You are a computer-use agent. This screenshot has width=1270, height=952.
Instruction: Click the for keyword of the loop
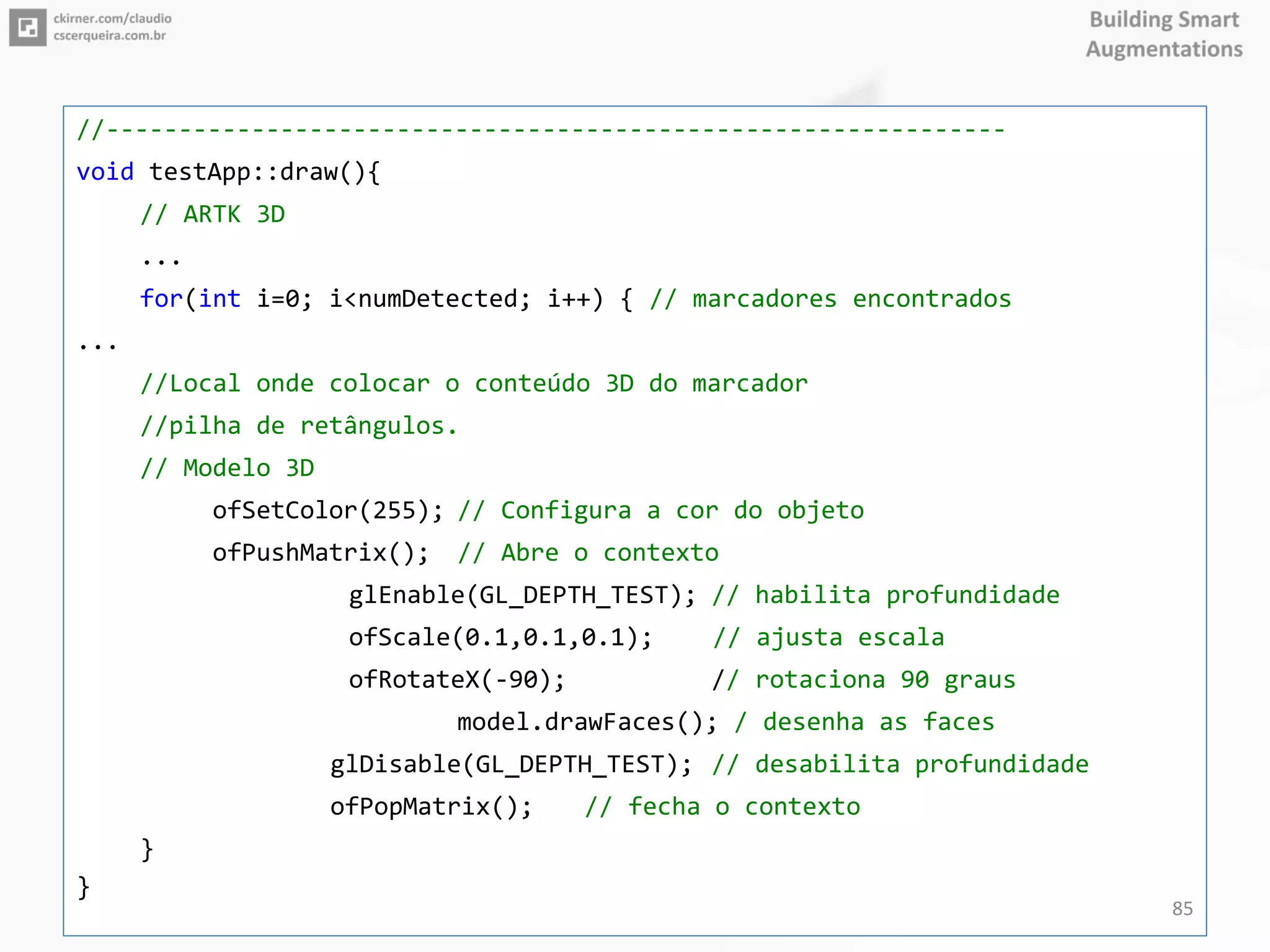tap(161, 299)
